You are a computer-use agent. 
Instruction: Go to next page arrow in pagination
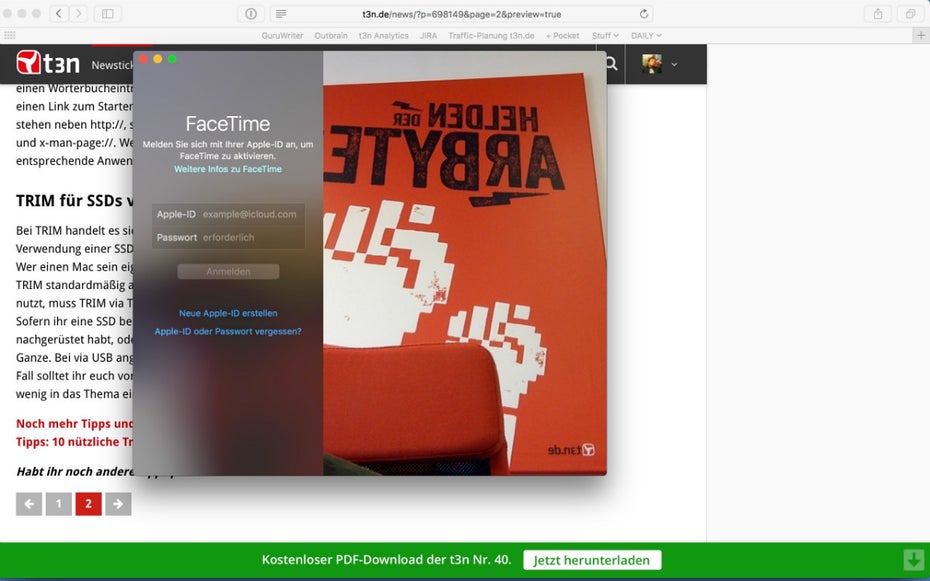(x=118, y=504)
